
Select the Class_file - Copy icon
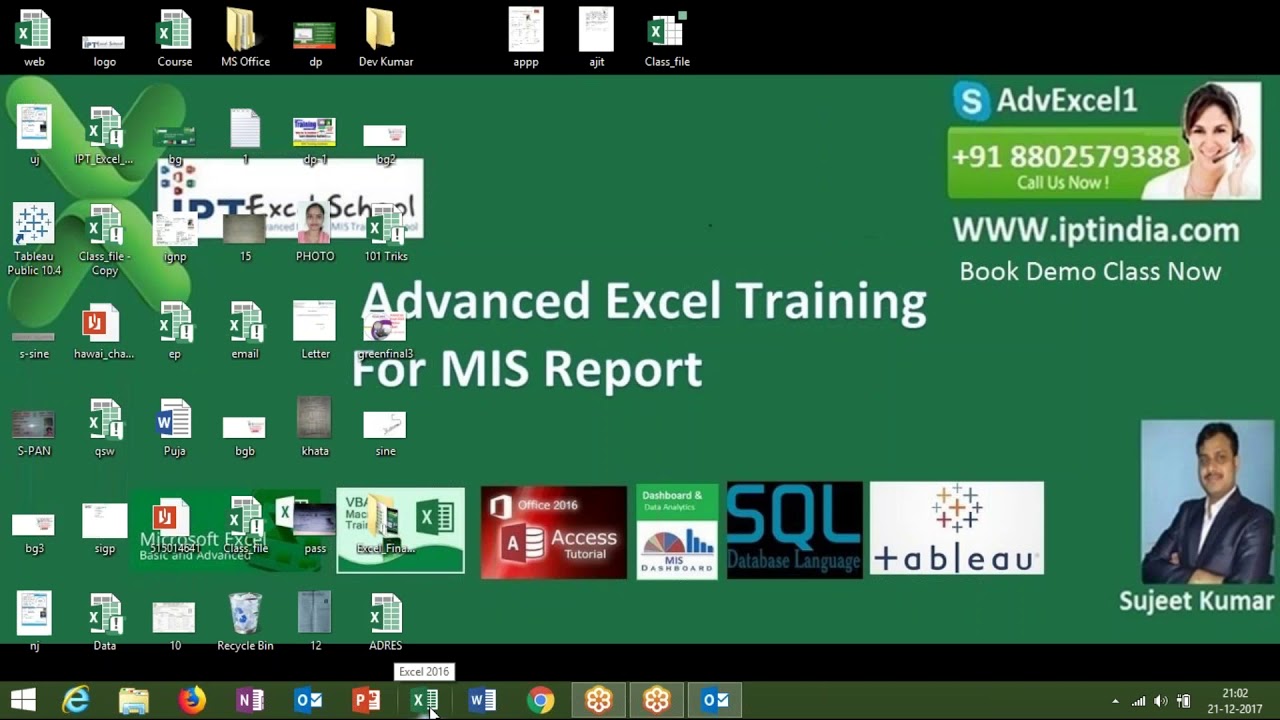click(x=104, y=240)
